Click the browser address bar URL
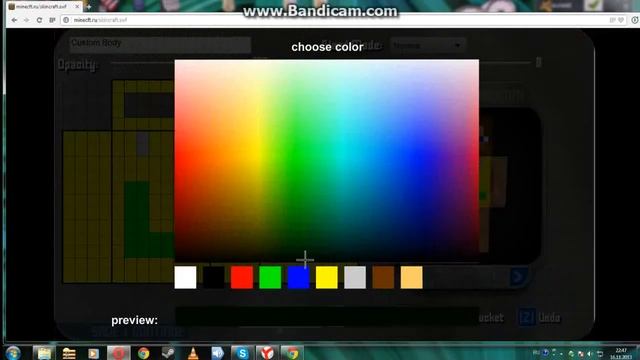 [x=100, y=20]
